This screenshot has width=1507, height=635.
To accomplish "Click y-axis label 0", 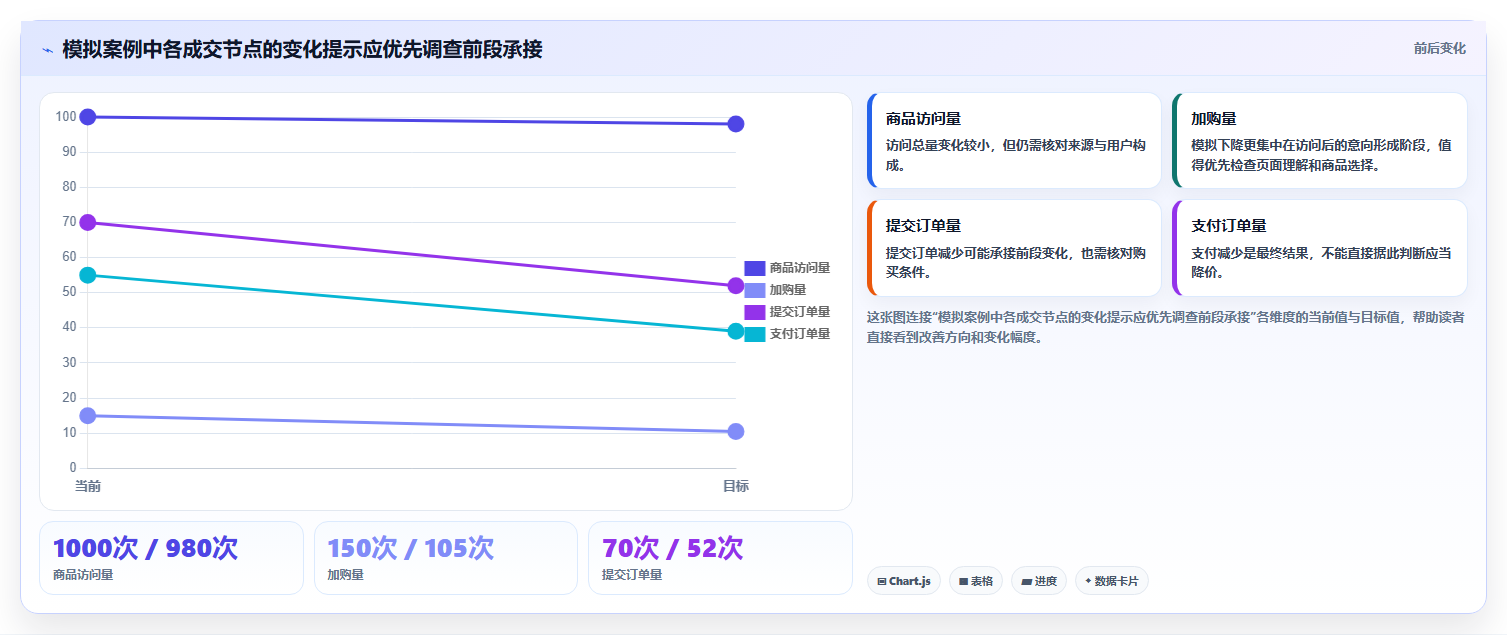I will point(73,468).
